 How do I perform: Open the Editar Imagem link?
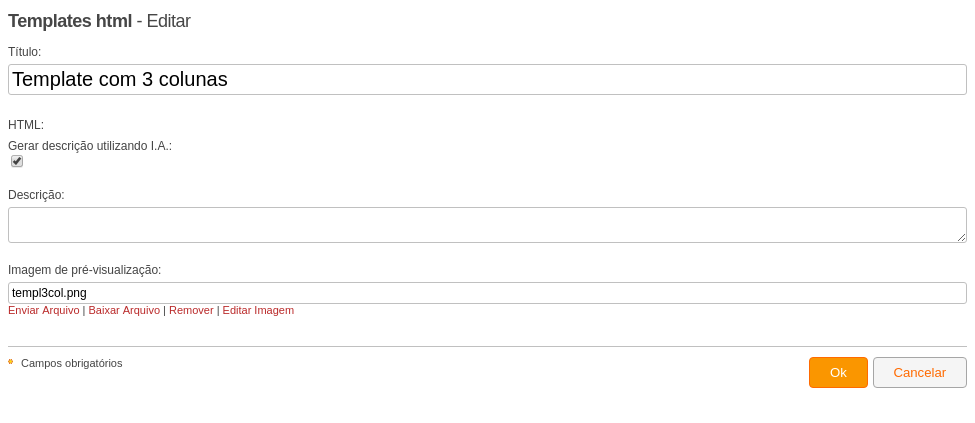(258, 310)
